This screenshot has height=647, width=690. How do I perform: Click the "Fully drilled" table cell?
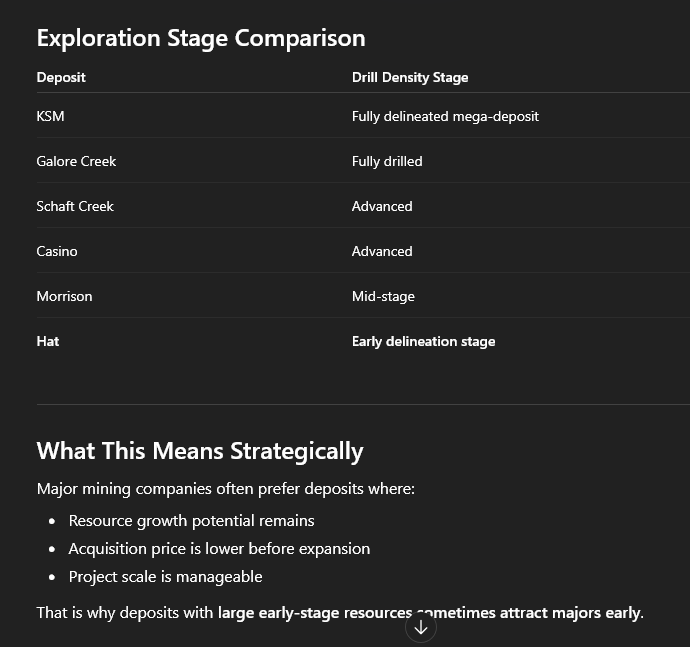387,161
